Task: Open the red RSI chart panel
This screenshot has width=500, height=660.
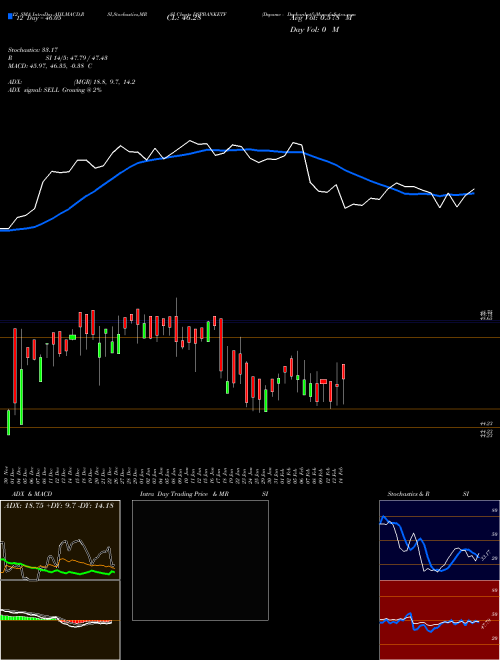Action: pyautogui.click(x=439, y=620)
